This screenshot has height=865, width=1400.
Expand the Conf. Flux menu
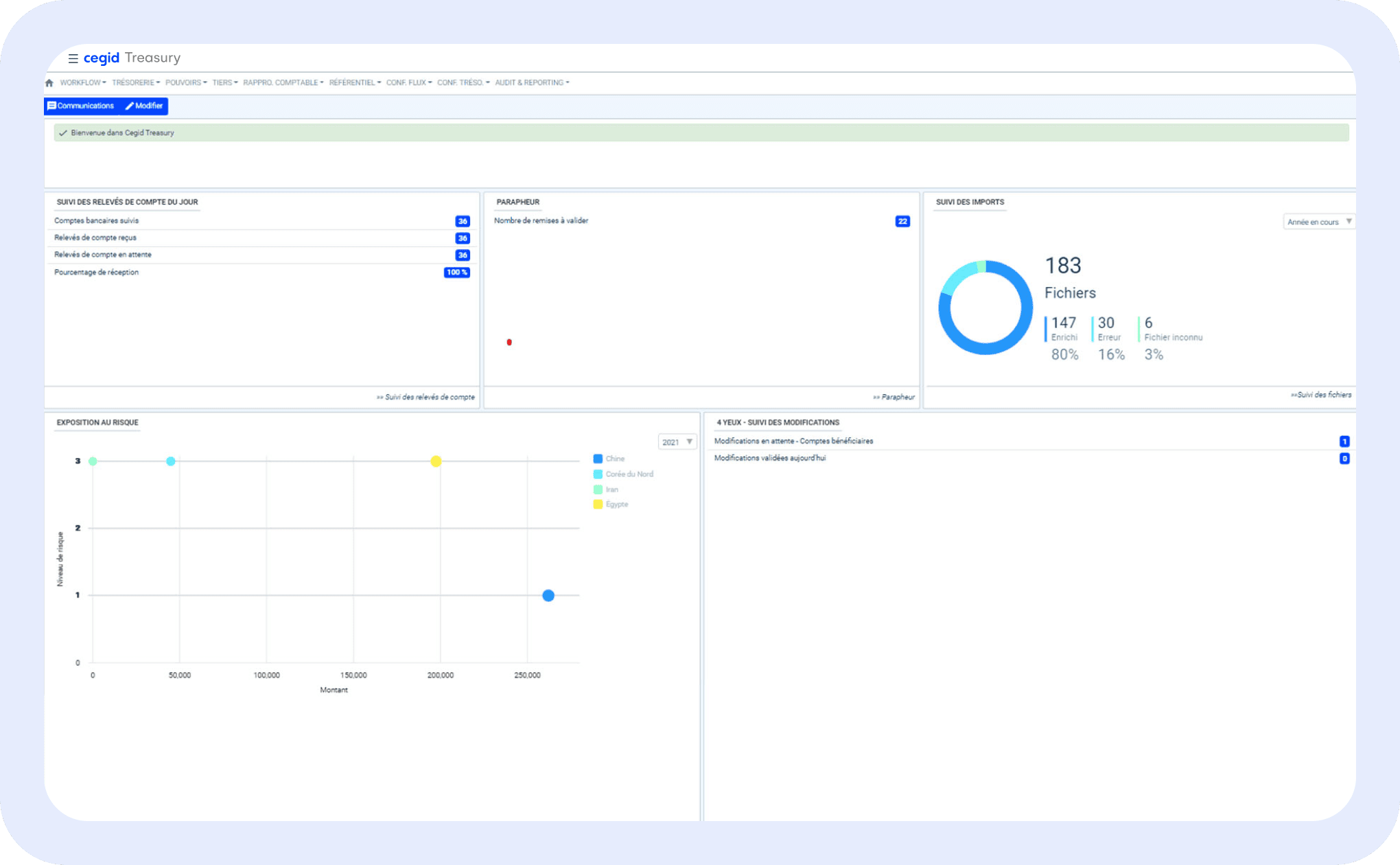pos(408,83)
